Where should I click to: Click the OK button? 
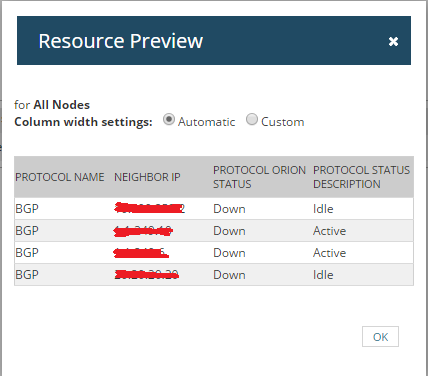[380, 337]
